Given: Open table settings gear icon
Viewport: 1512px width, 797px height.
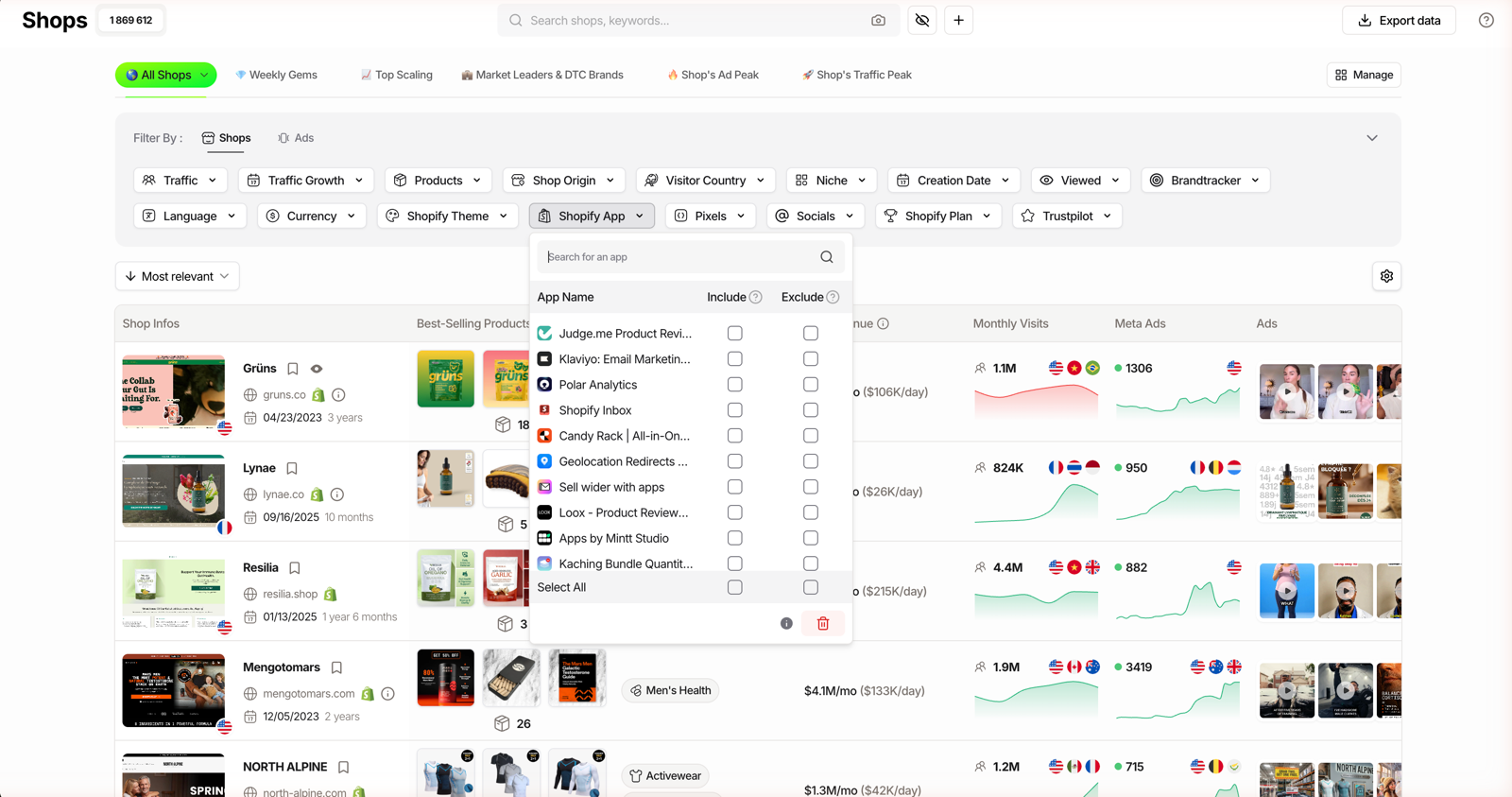Looking at the screenshot, I should click(x=1386, y=276).
